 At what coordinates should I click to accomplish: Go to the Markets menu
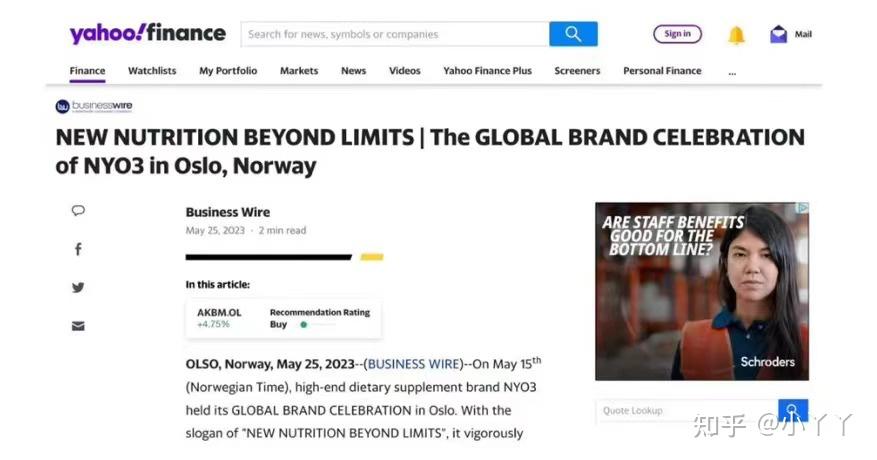click(x=299, y=71)
